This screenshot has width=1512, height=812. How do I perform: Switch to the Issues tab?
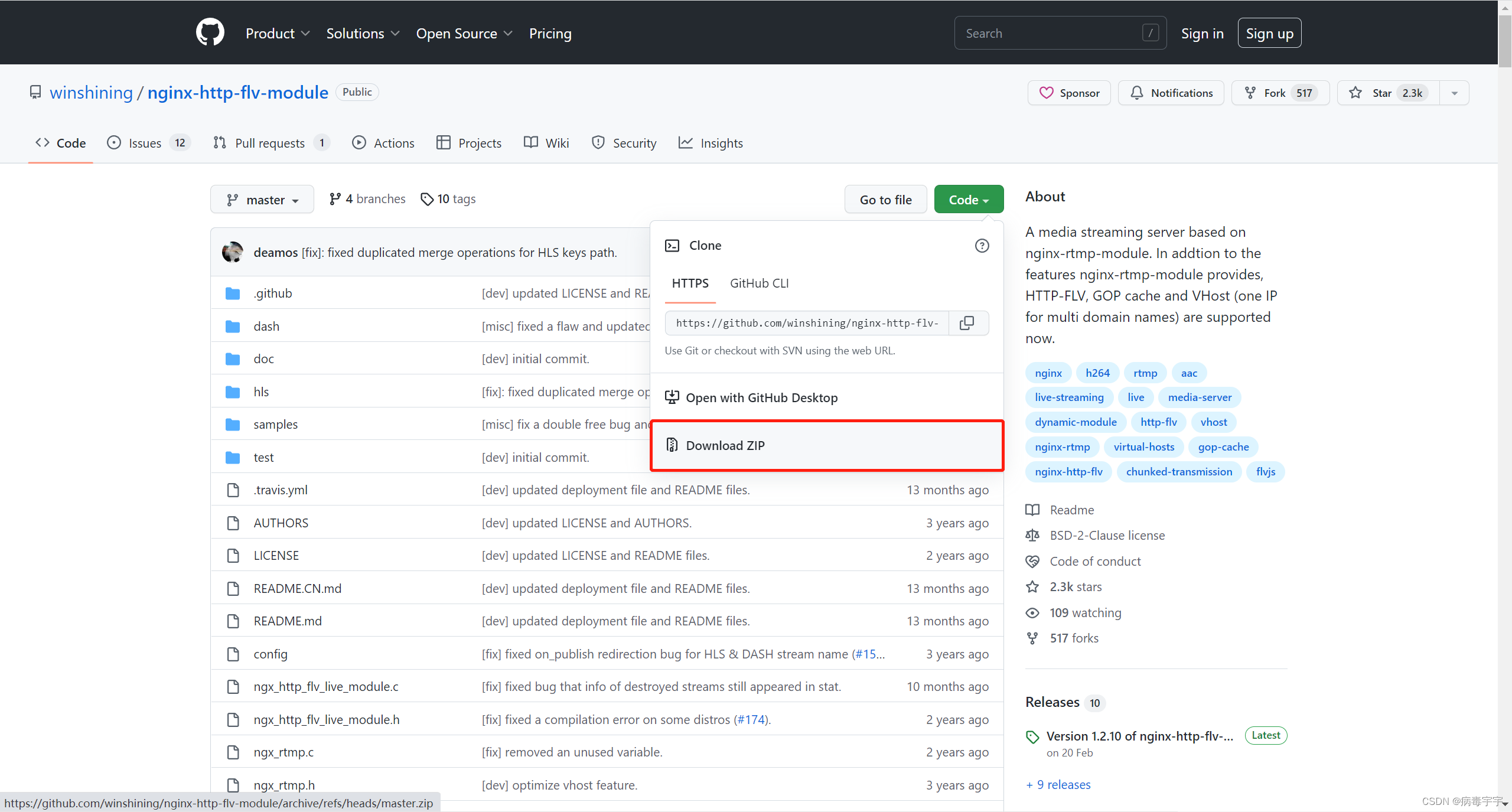click(148, 143)
